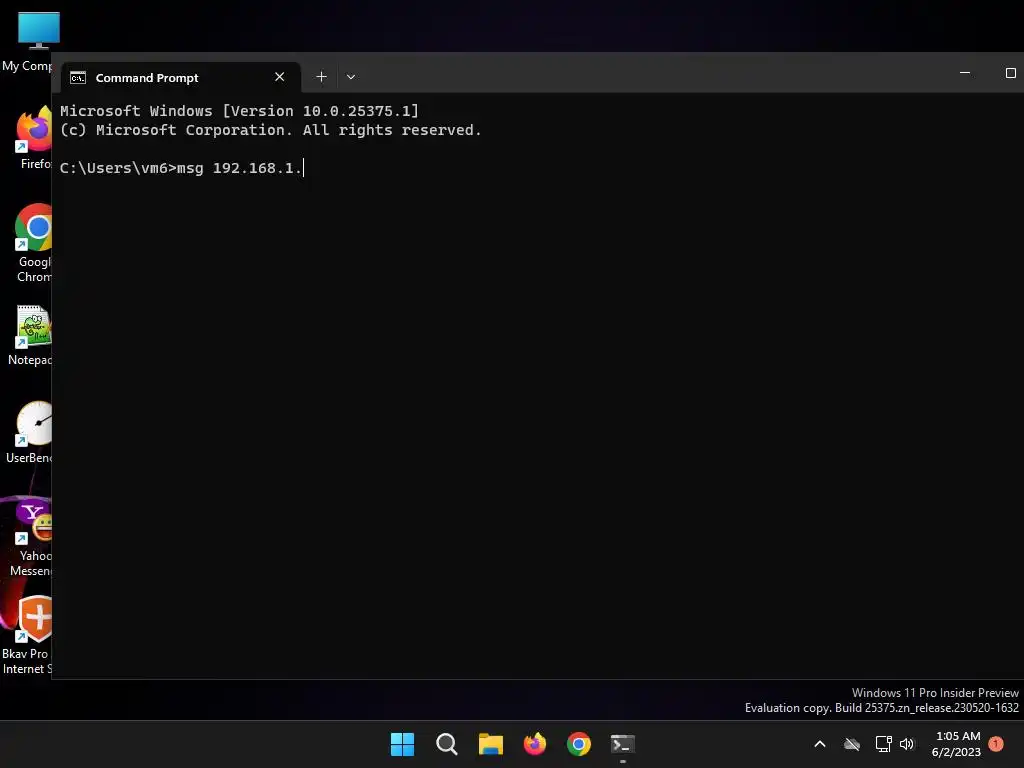
Task: Select the Terminal icon in the taskbar
Action: click(x=623, y=744)
